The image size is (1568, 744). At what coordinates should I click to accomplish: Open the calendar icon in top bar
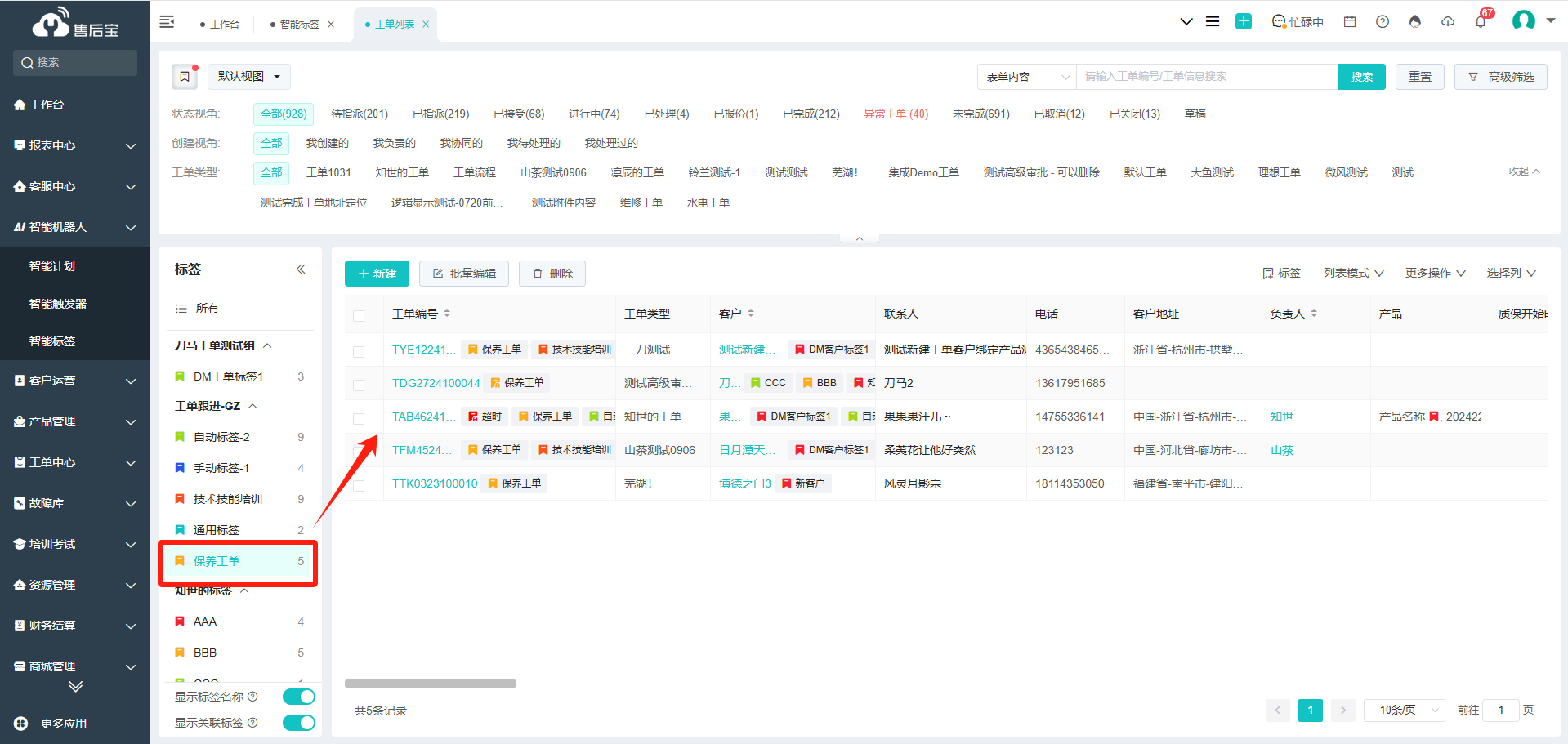[x=1350, y=22]
